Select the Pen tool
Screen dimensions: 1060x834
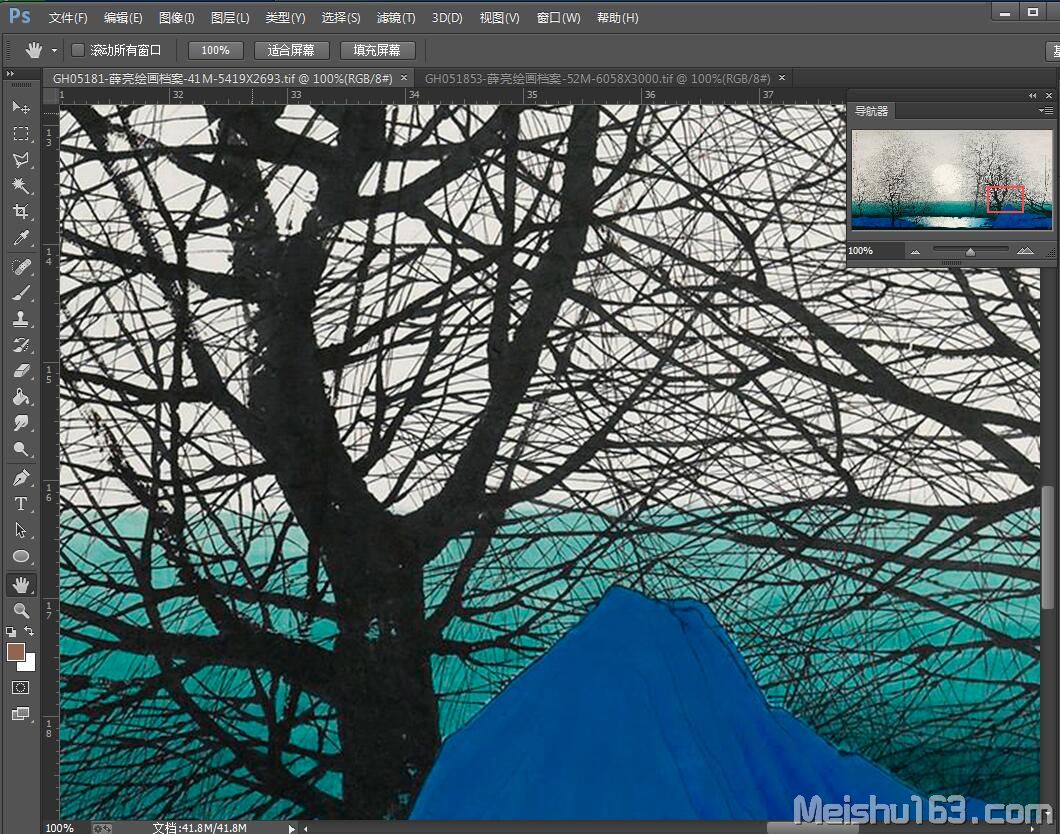(x=21, y=478)
